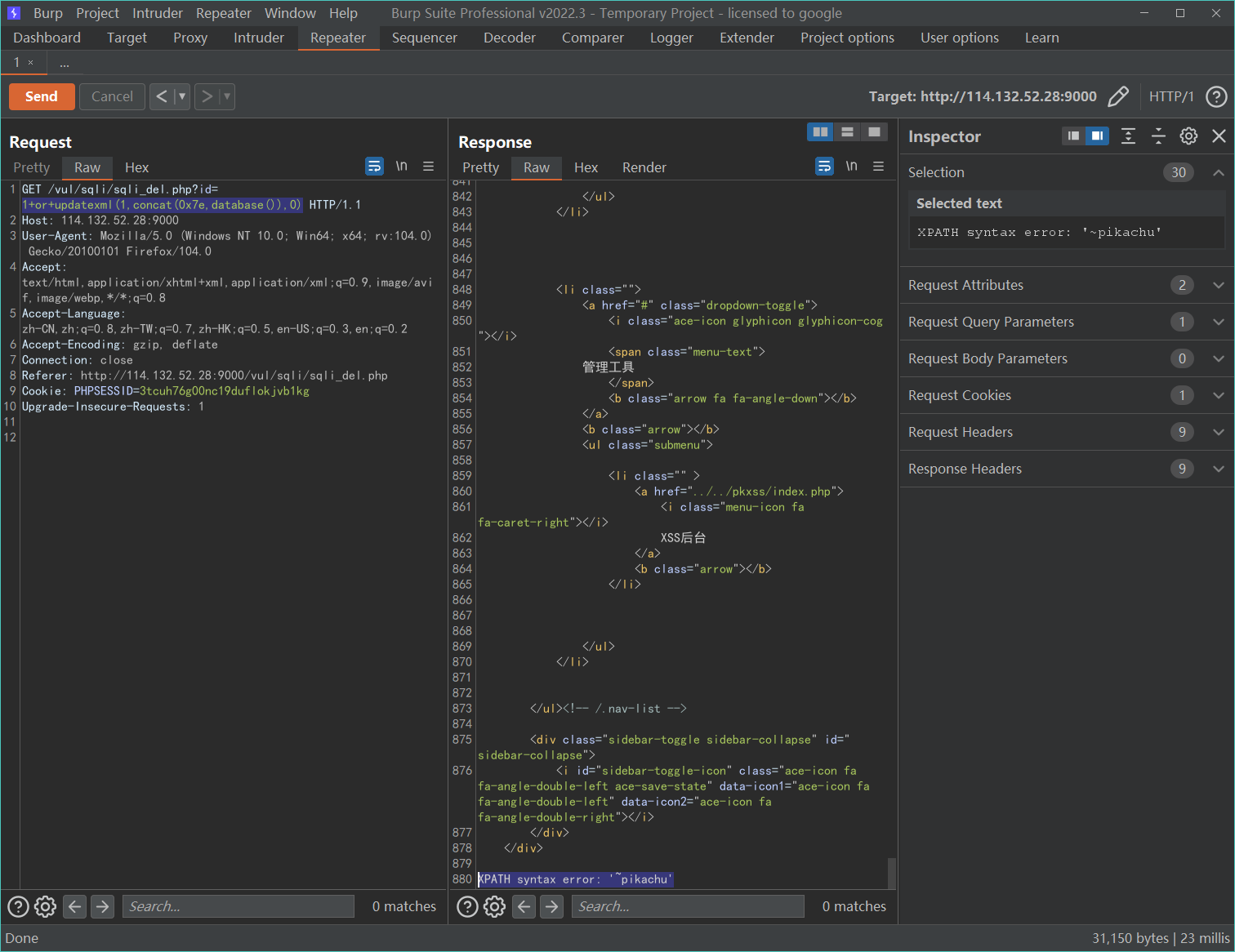Click the request search input field
Viewport: 1235px width, 952px height.
click(x=239, y=906)
